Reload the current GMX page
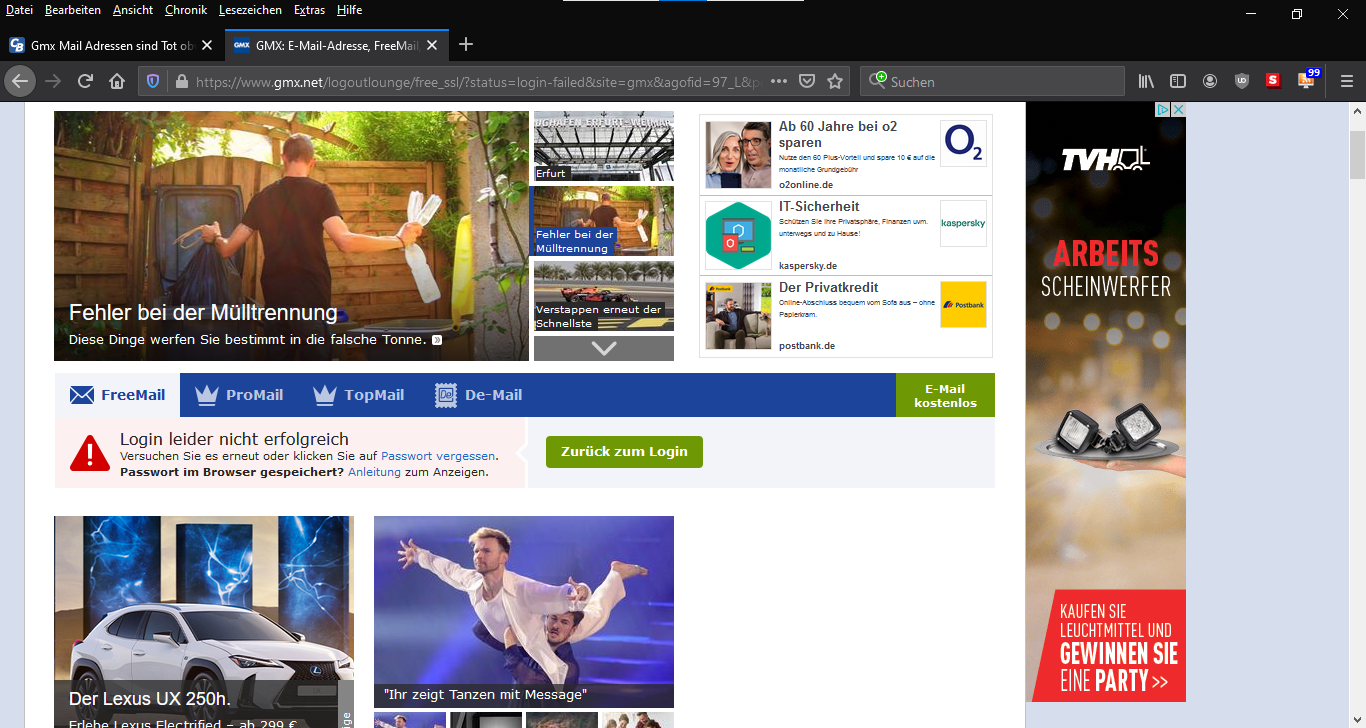The width and height of the screenshot is (1366, 728). pyautogui.click(x=86, y=81)
